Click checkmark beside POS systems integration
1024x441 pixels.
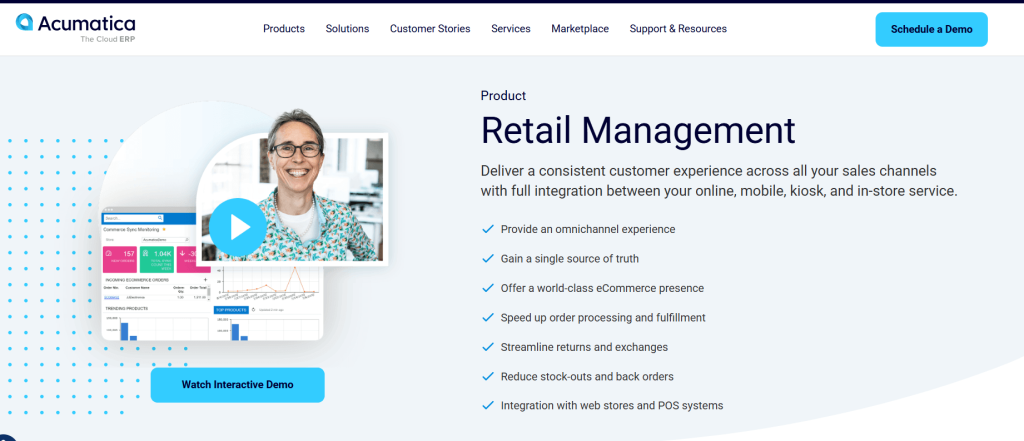coord(487,405)
